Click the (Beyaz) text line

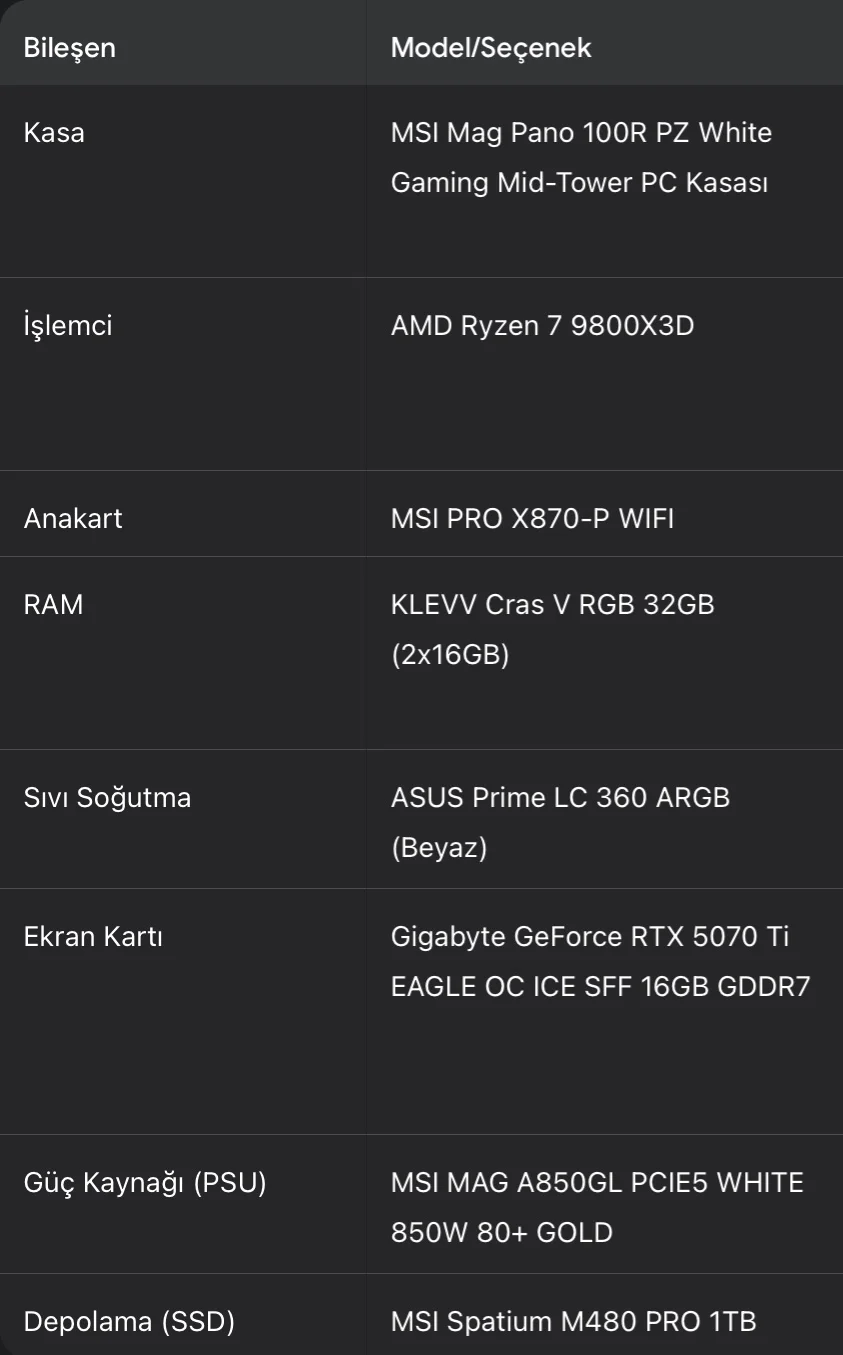coord(439,847)
